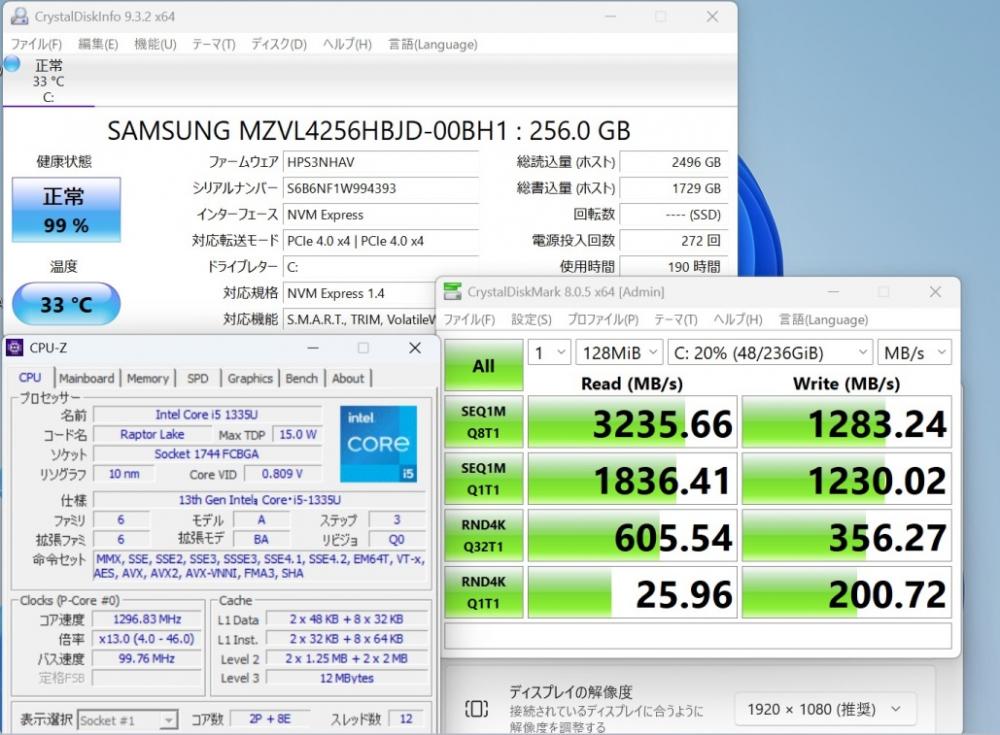This screenshot has height=735, width=1000.
Task: Switch to the About tab in CPU-Z
Action: (x=348, y=378)
